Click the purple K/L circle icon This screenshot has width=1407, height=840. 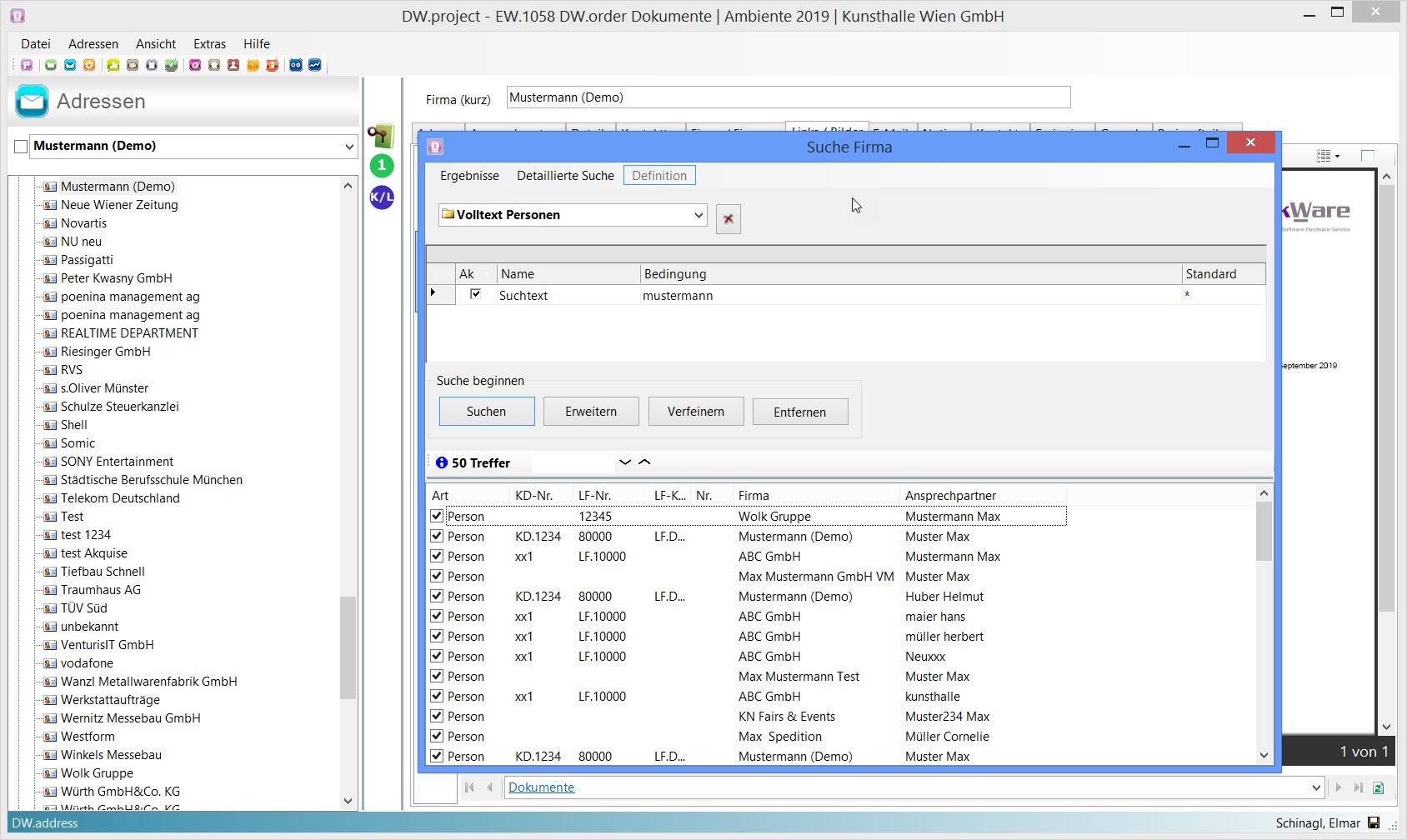382,197
